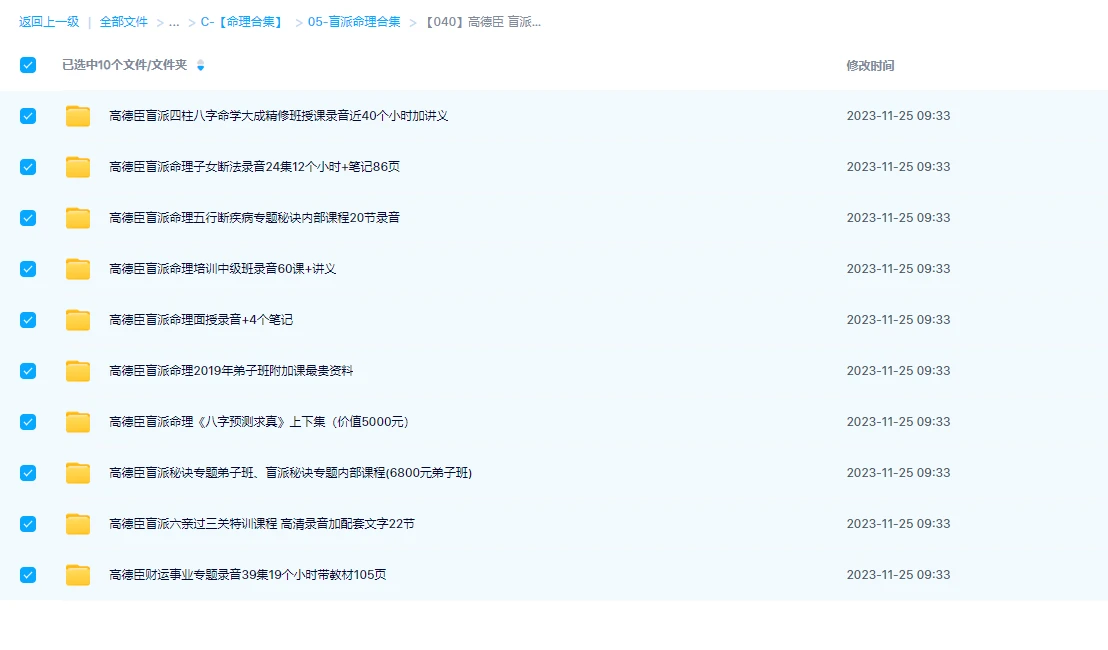Open the folder icon for 子女断法录音24集
Screen dimensions: 1108x650
pos(77,166)
